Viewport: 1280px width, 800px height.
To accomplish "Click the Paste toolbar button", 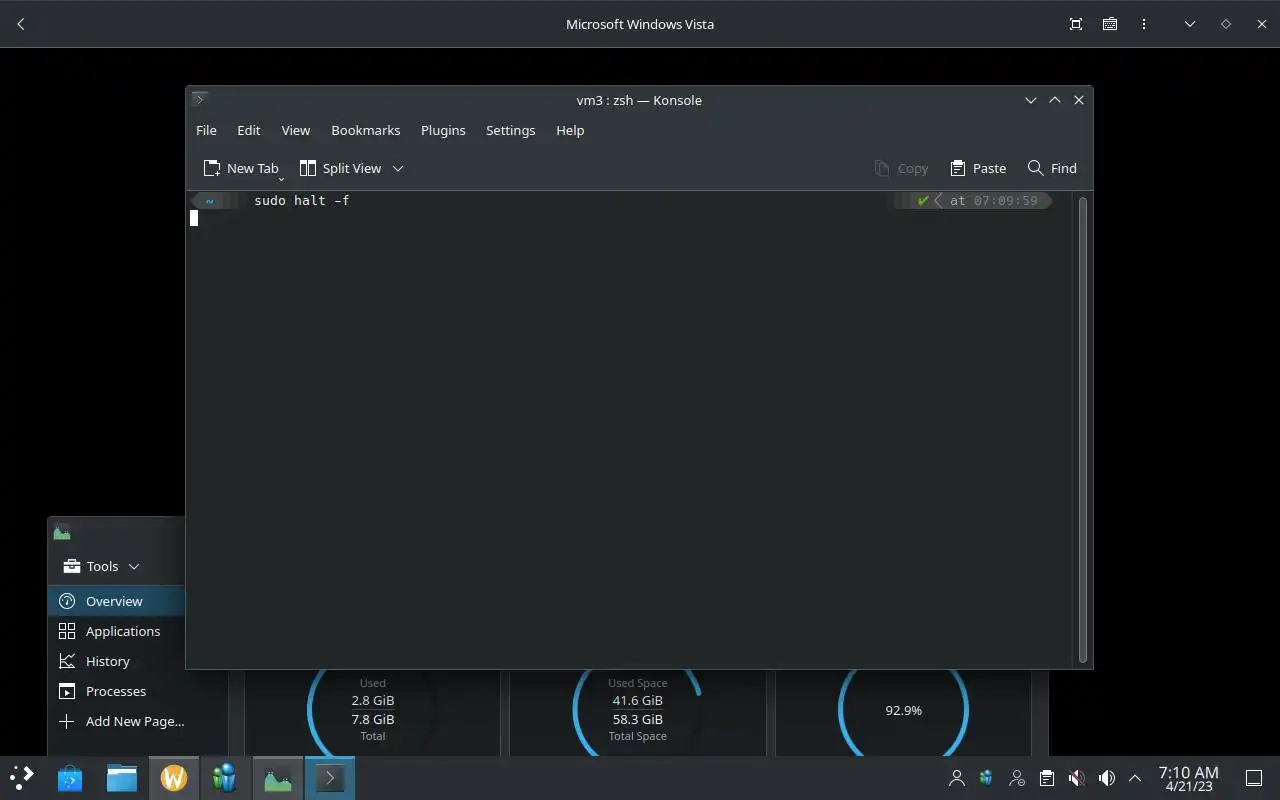I will pos(978,168).
